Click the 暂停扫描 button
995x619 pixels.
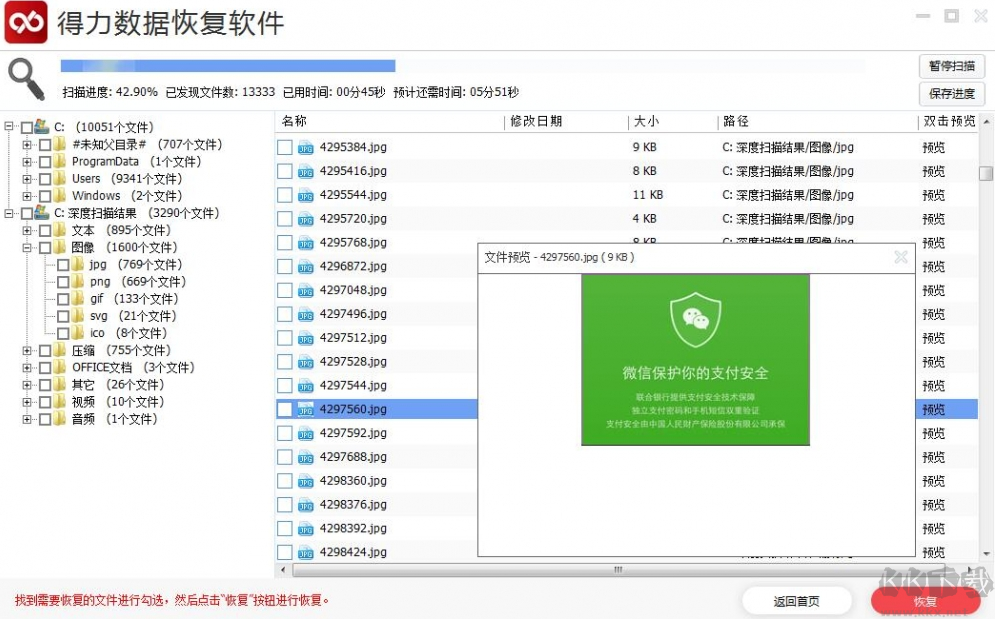point(951,66)
